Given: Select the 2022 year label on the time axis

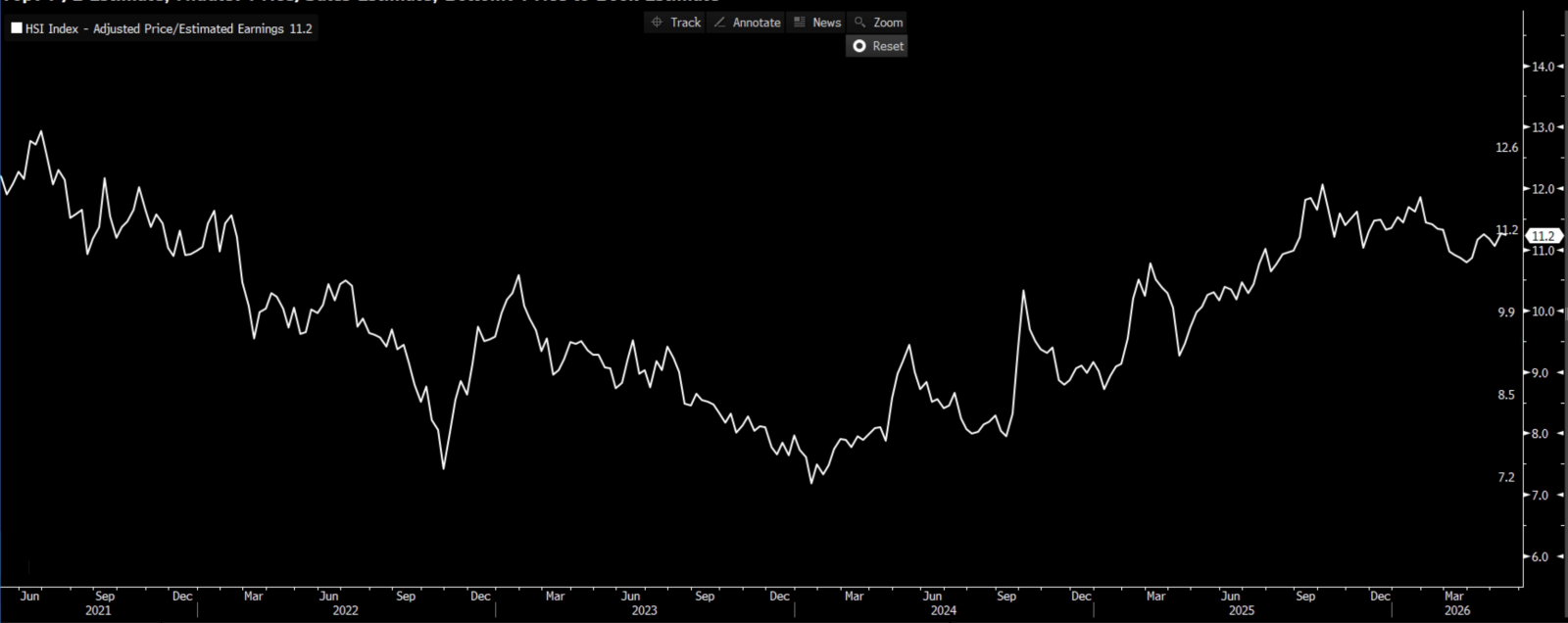Looking at the screenshot, I should tap(345, 610).
